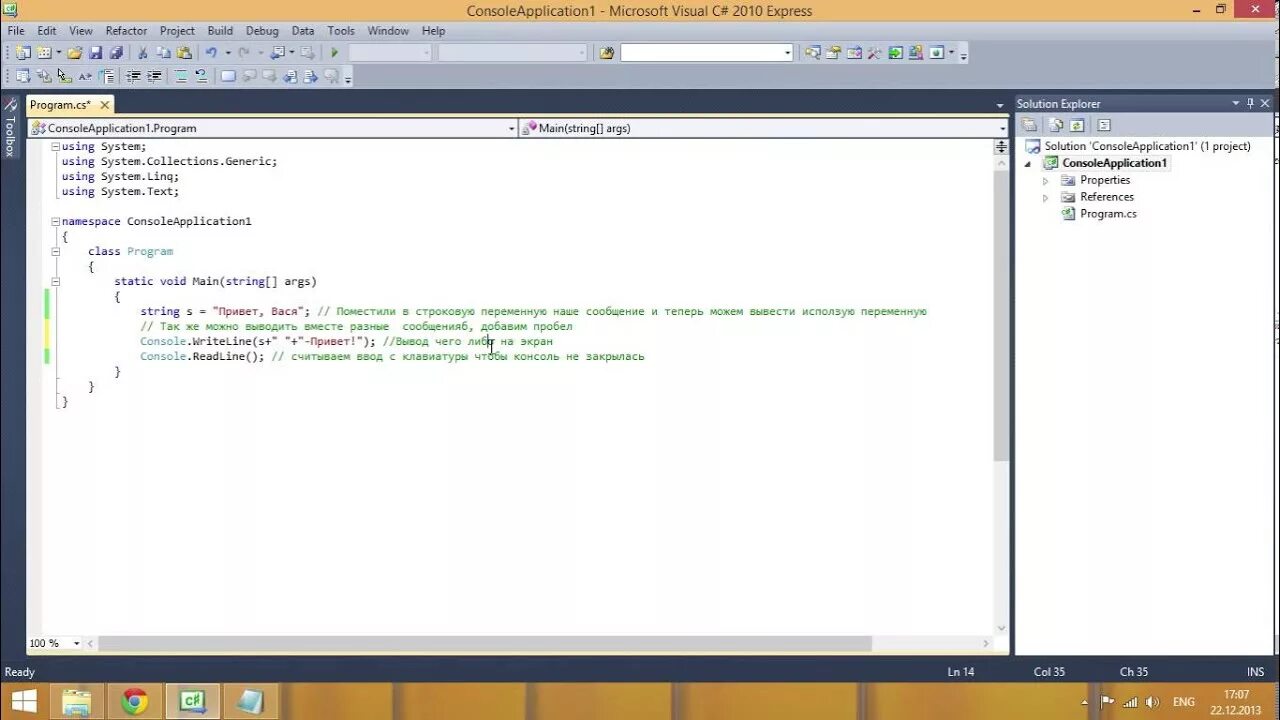
Task: Click the Copy toolbar icon
Action: [164, 53]
